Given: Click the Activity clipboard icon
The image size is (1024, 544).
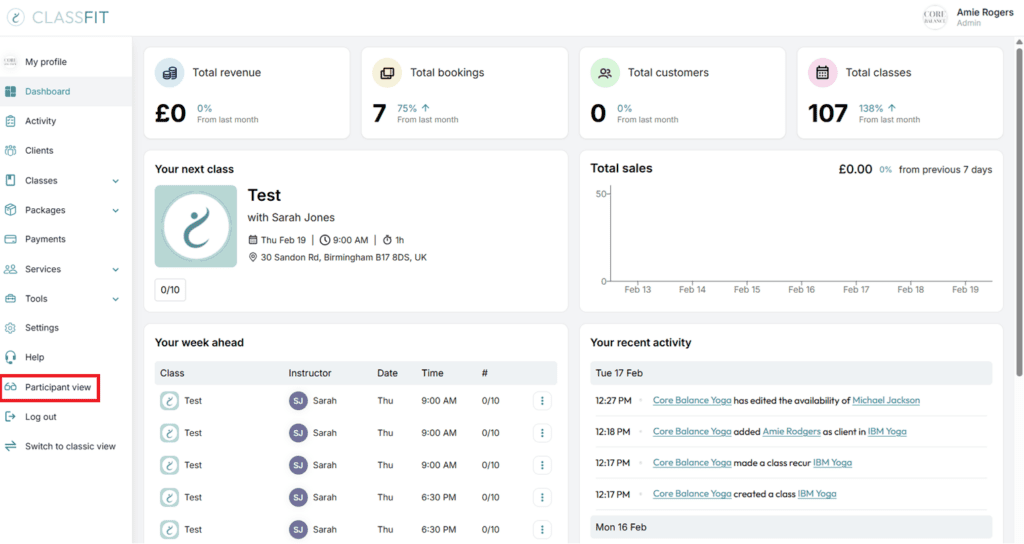Looking at the screenshot, I should pyautogui.click(x=11, y=121).
